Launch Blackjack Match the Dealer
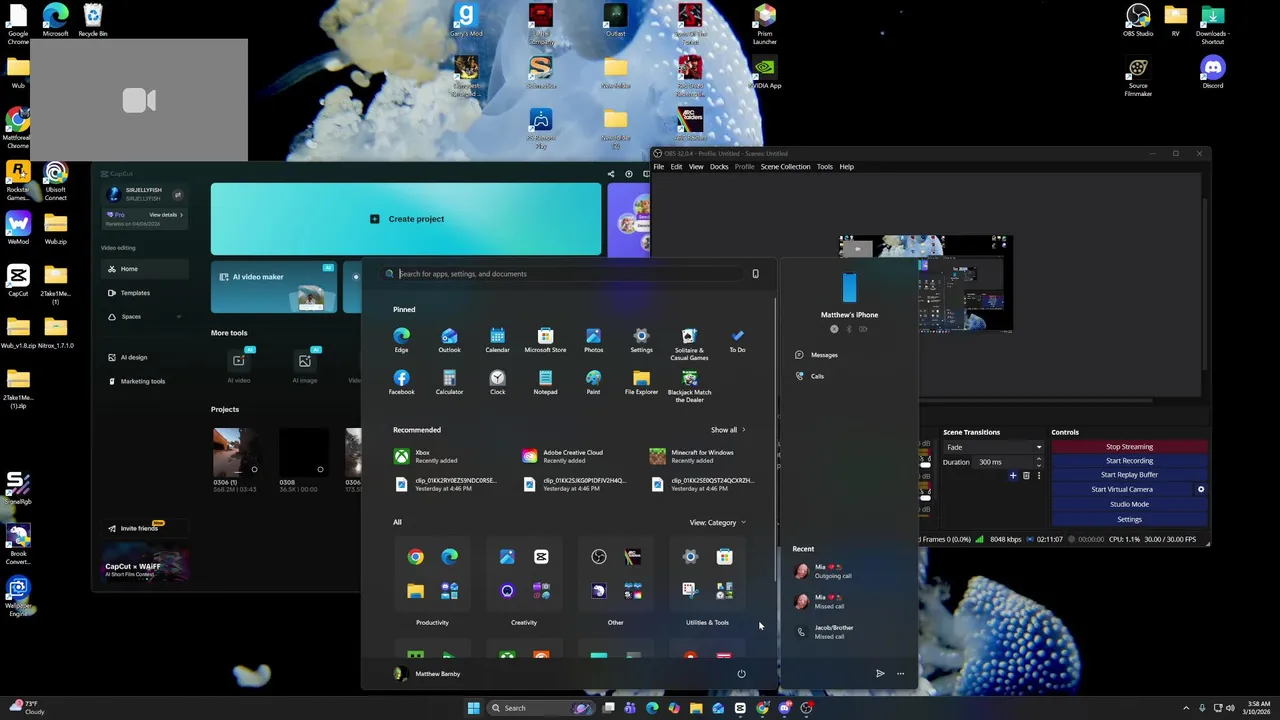Image resolution: width=1280 pixels, height=720 pixels. pos(689,385)
